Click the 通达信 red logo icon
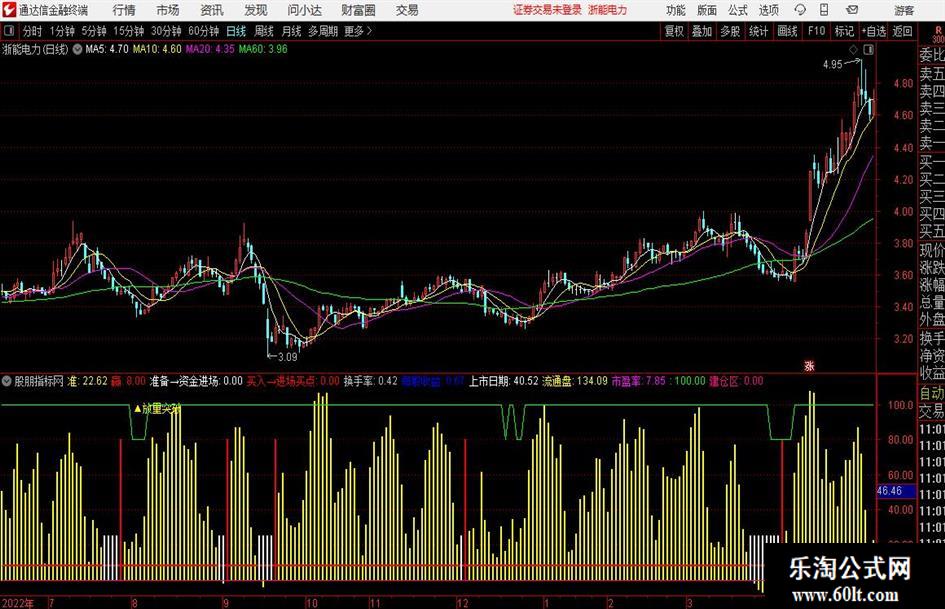Screen dimensions: 945x609 pos(9,10)
